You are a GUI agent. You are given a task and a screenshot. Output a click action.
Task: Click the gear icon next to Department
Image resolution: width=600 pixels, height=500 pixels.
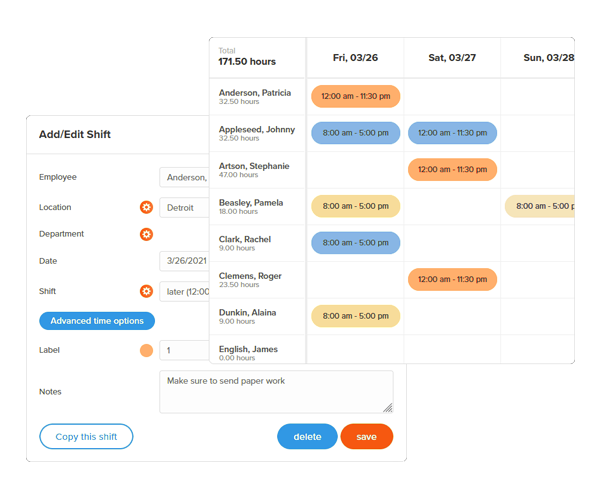146,234
